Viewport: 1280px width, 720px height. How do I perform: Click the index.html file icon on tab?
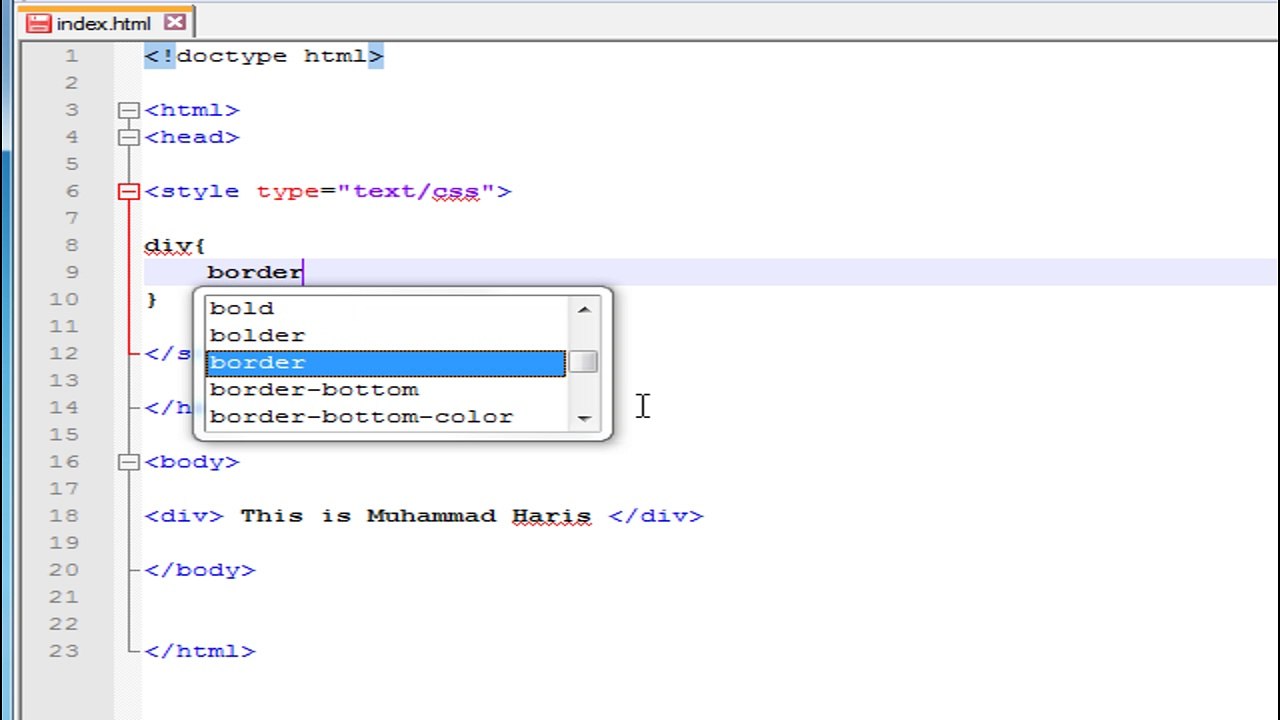click(38, 23)
